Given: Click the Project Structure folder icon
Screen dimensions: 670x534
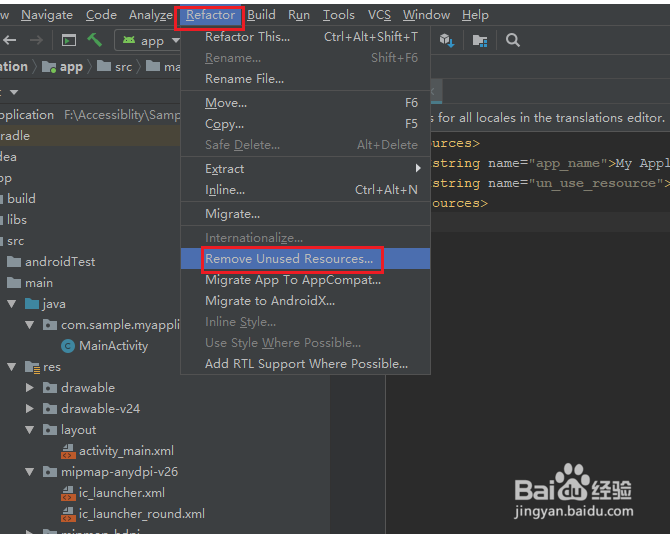Looking at the screenshot, I should coord(480,41).
